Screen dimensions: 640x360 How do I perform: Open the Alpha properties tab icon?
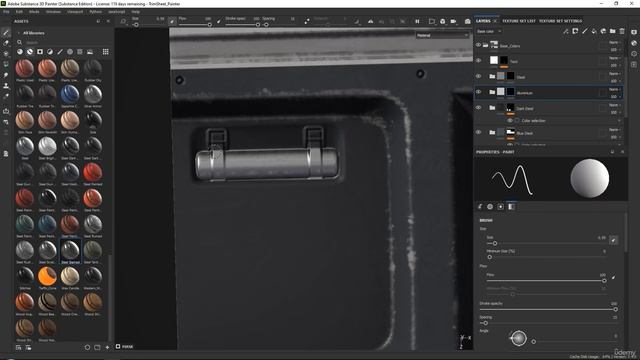[490, 207]
